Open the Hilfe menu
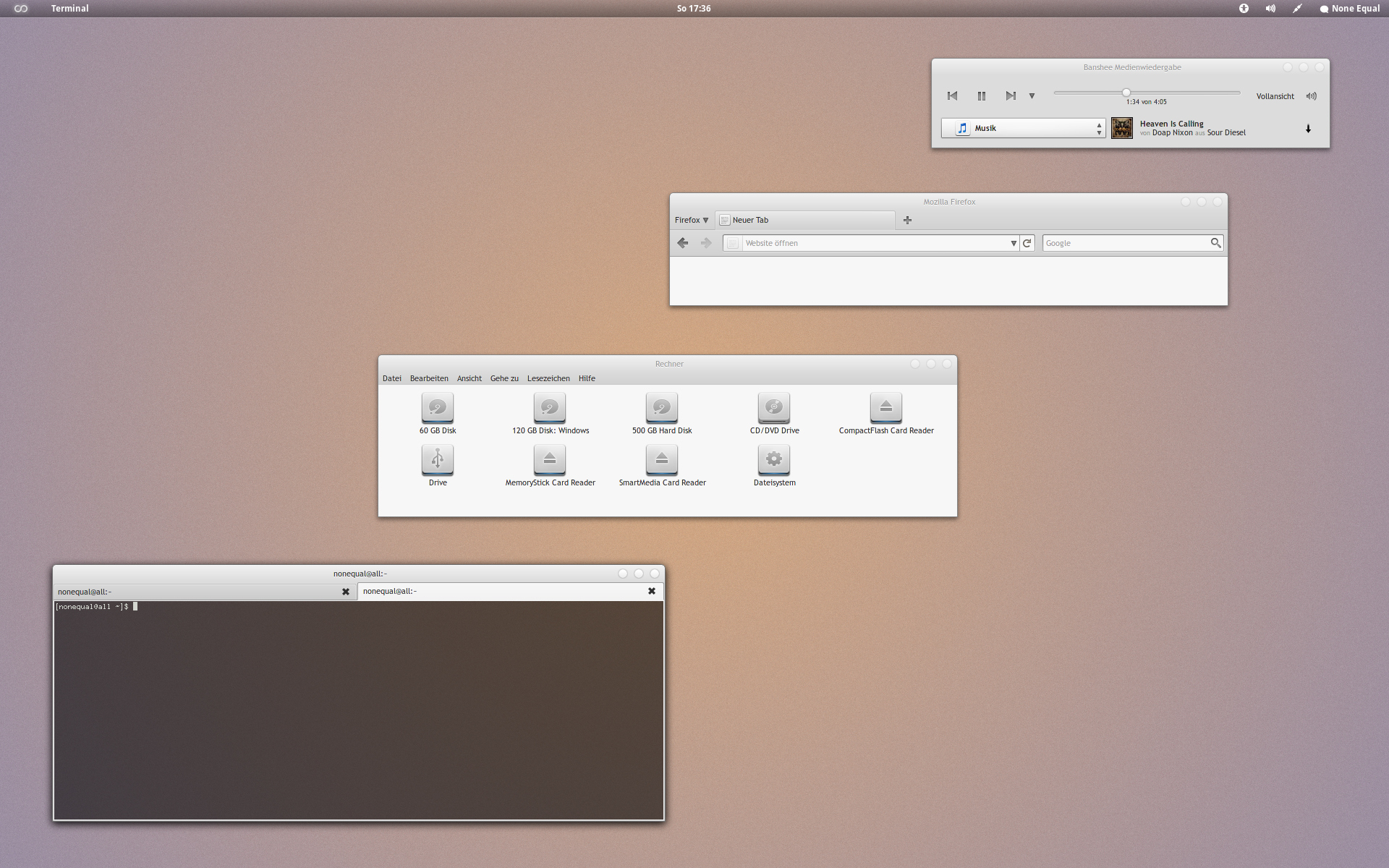1389x868 pixels. (x=587, y=378)
